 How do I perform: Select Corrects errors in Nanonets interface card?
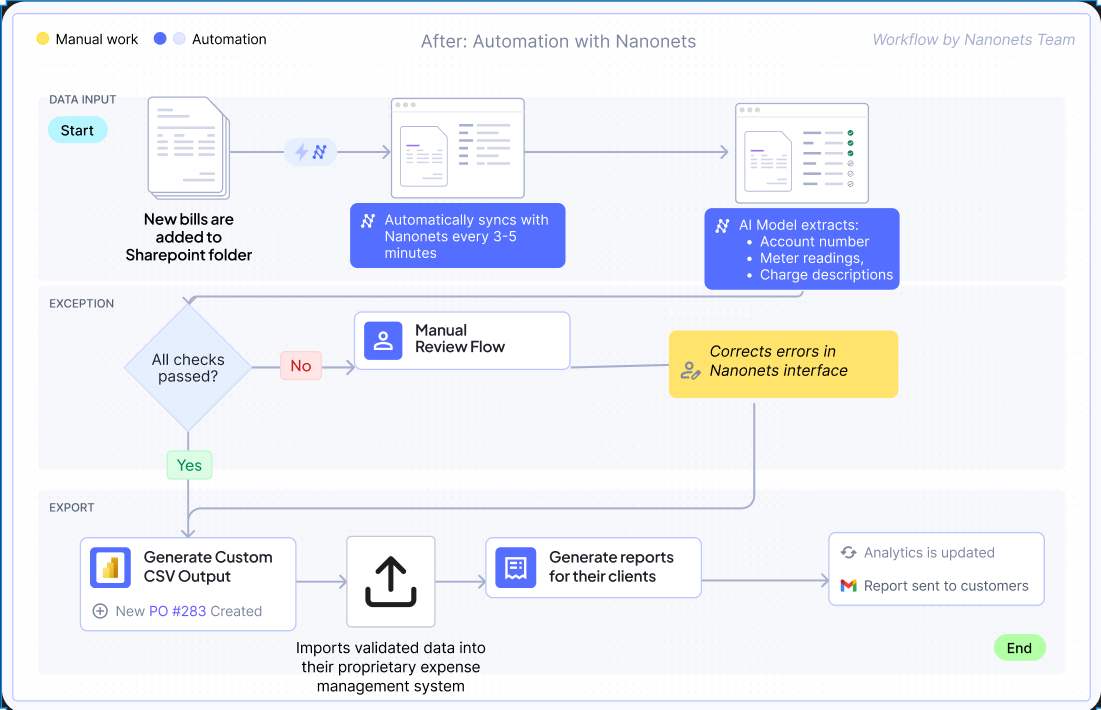pyautogui.click(x=784, y=364)
